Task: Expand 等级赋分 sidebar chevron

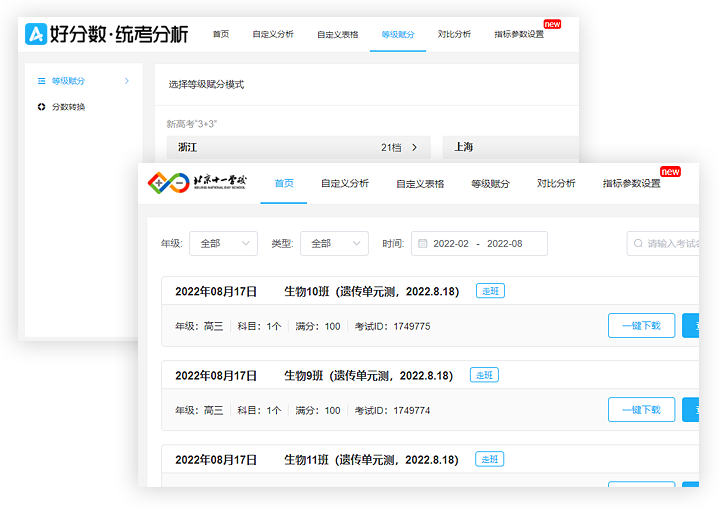Action: pos(126,81)
